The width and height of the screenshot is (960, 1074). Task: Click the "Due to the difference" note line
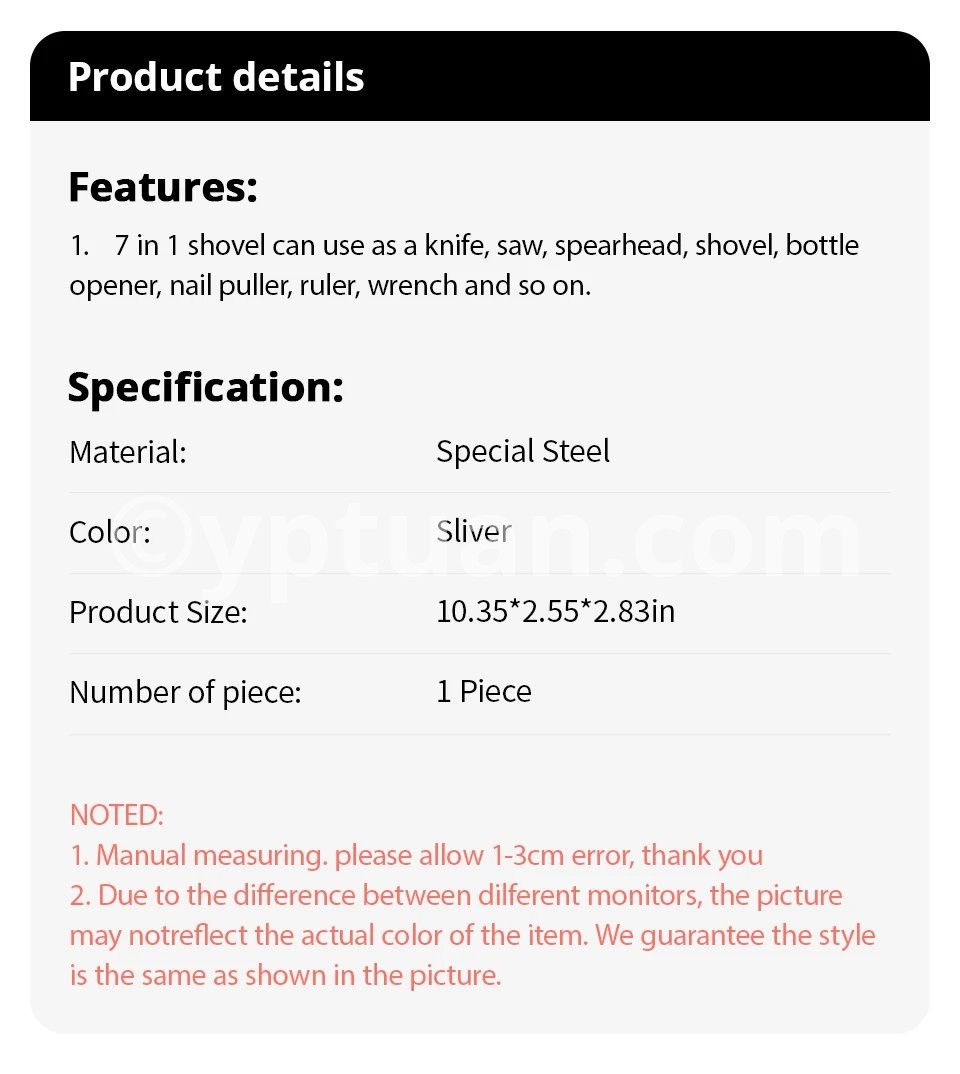point(456,895)
